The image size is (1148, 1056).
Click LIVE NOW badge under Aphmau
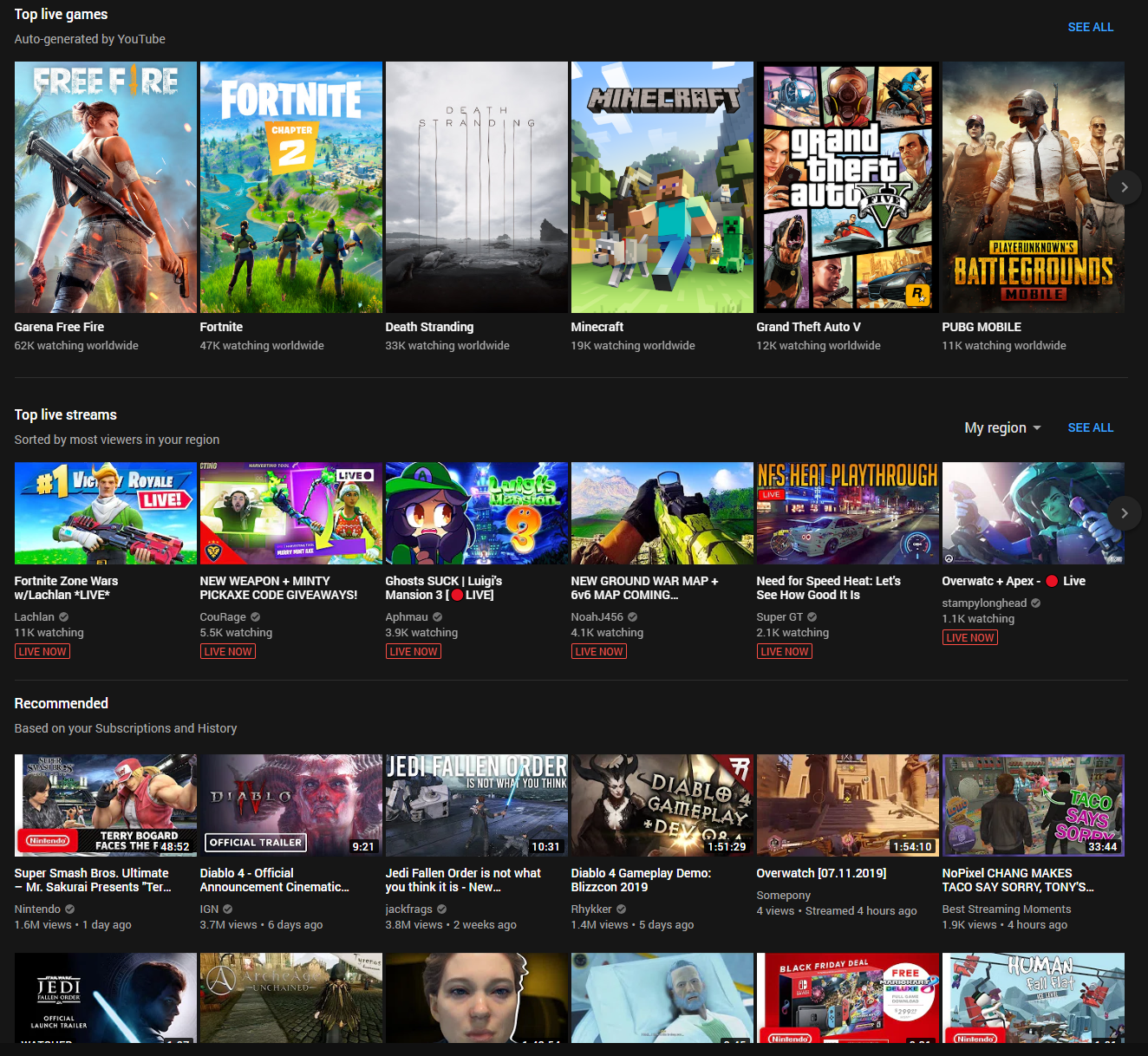414,651
